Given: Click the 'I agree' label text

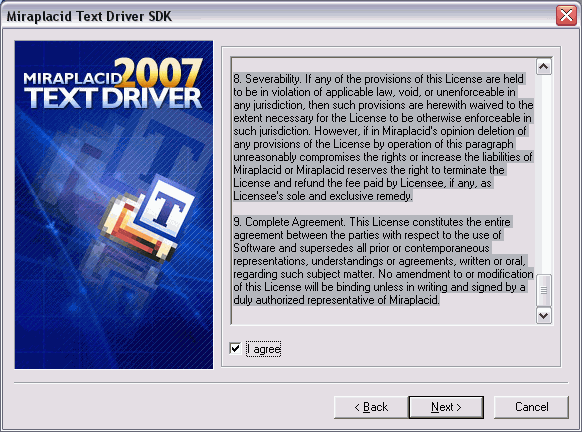Looking at the screenshot, I should coord(264,349).
